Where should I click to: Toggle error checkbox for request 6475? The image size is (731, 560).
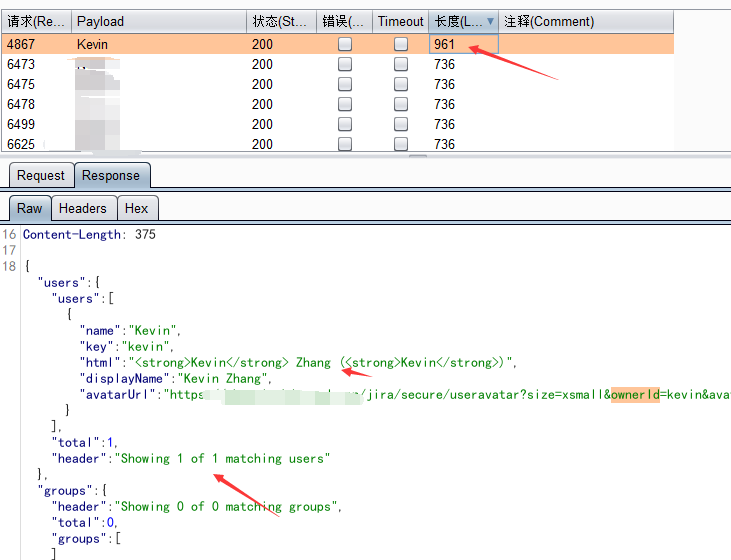pos(345,84)
